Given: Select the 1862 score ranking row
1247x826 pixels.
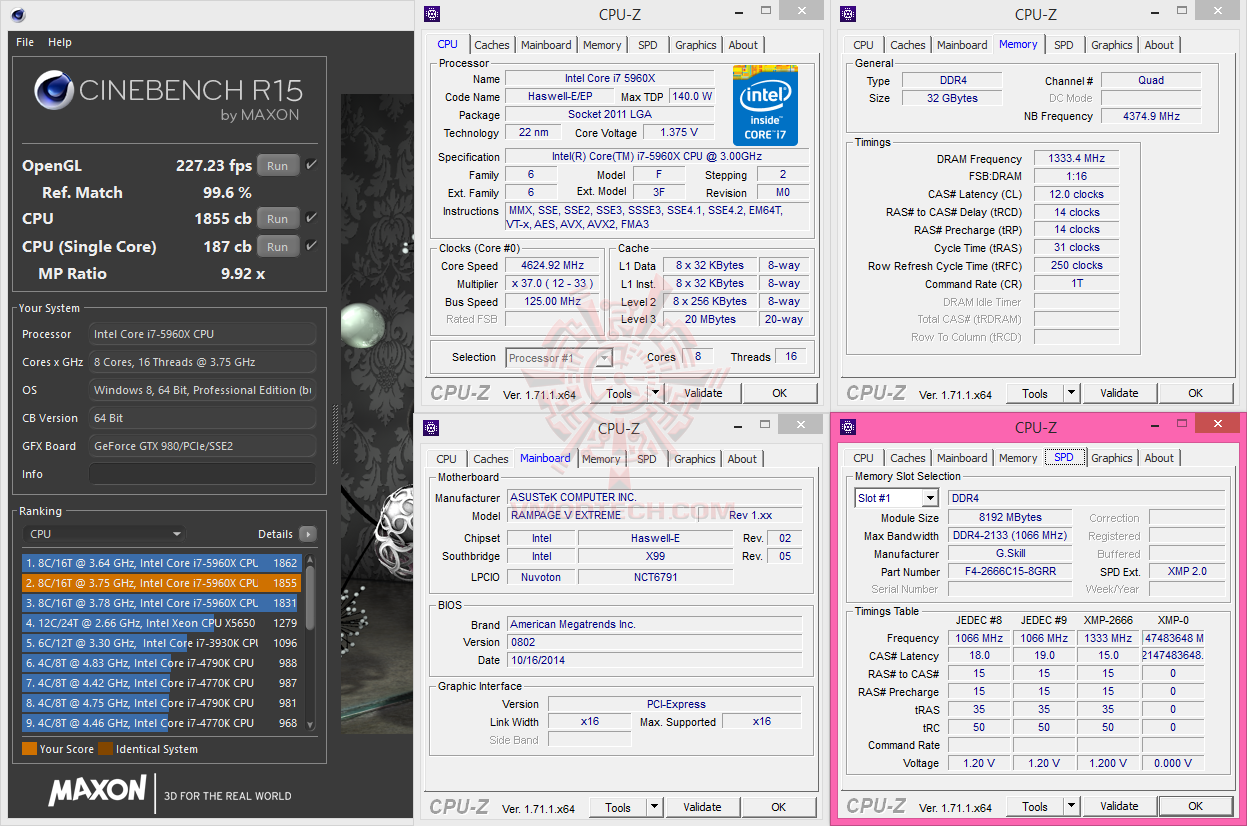Looking at the screenshot, I should tap(161, 563).
